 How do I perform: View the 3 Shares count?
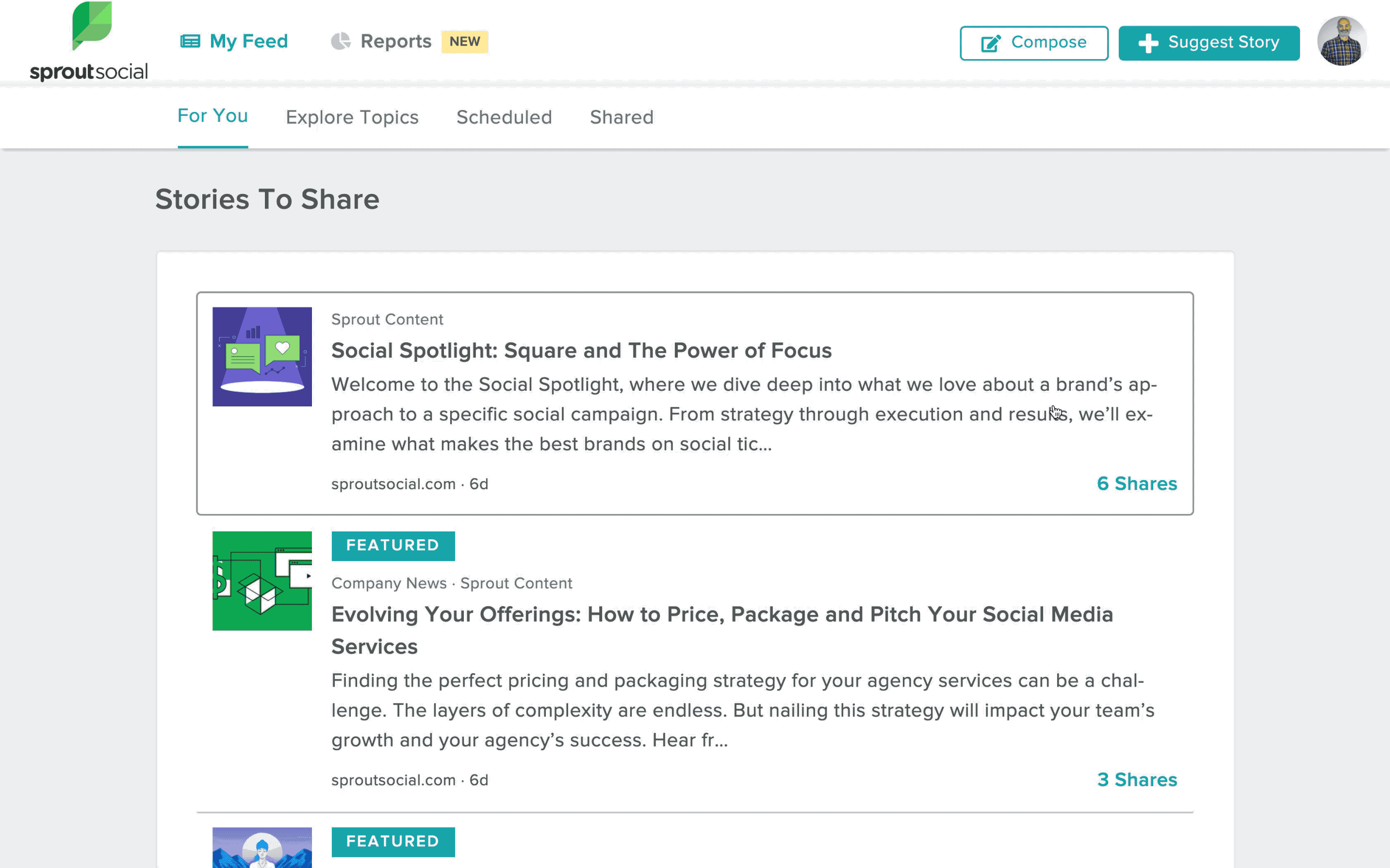pyautogui.click(x=1137, y=780)
